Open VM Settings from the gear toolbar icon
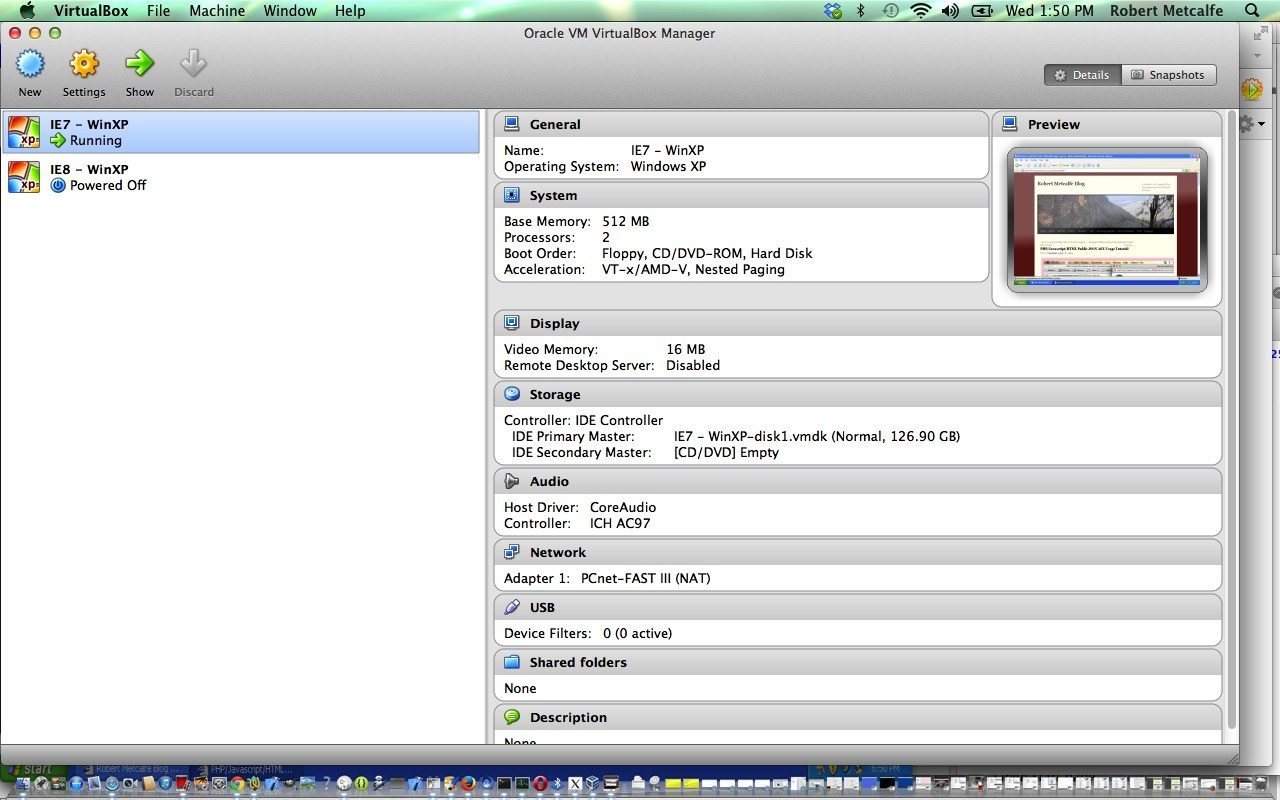Viewport: 1280px width, 800px height. pos(84,65)
